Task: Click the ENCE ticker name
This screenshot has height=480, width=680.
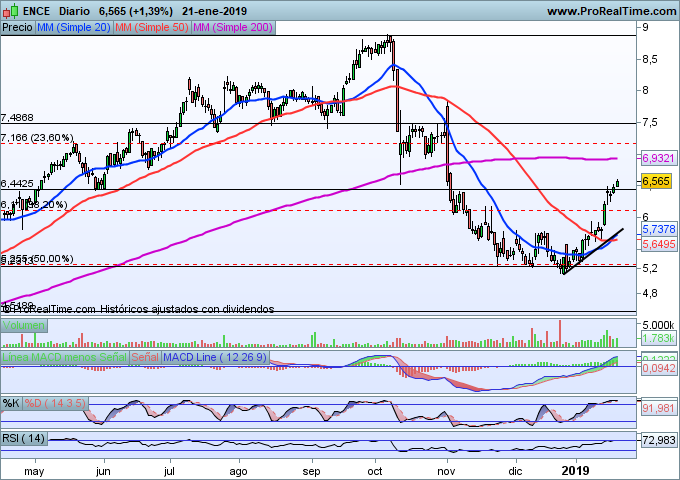Action: (x=40, y=10)
